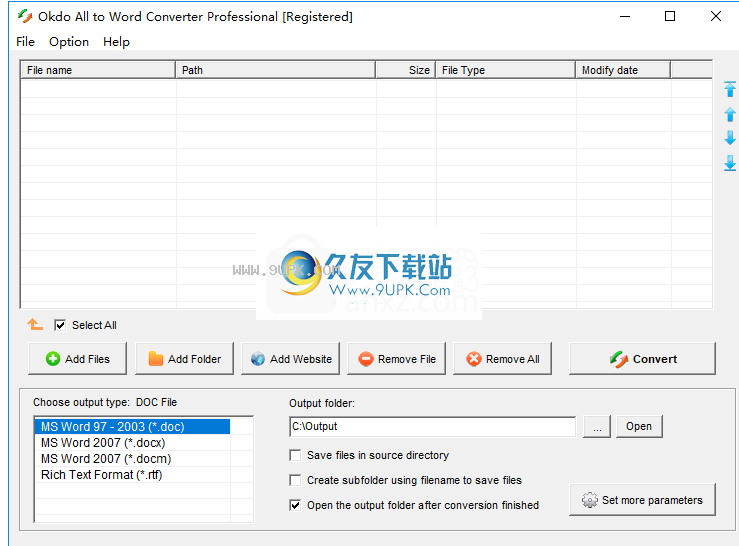Start conversion with the Convert button
739x546 pixels.
click(642, 359)
